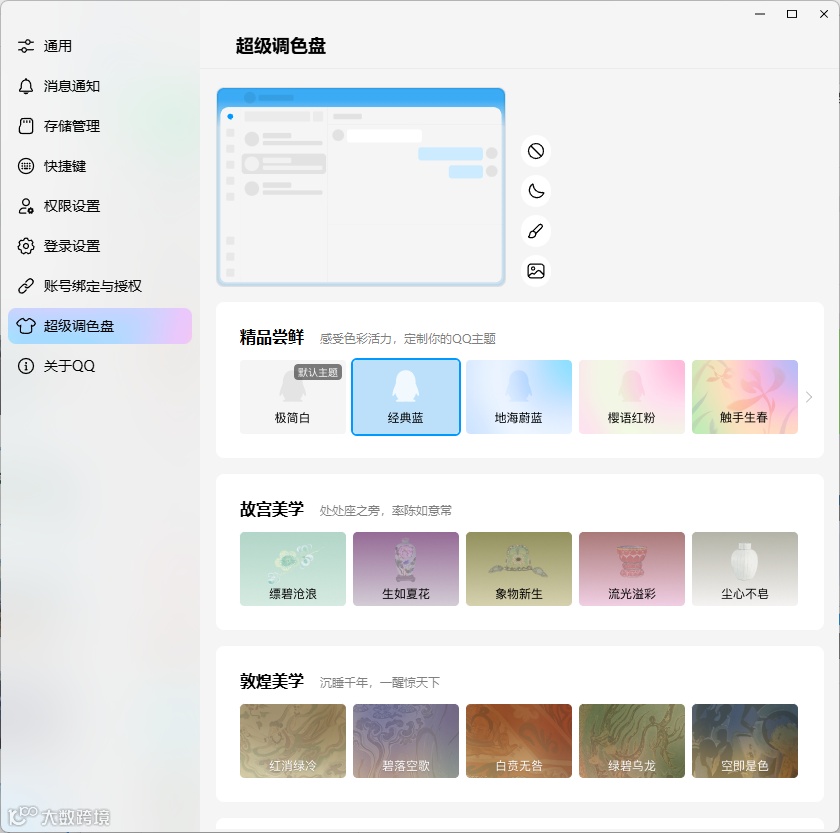Pick the 空即是色 theme card
The width and height of the screenshot is (840, 833).
(x=745, y=741)
